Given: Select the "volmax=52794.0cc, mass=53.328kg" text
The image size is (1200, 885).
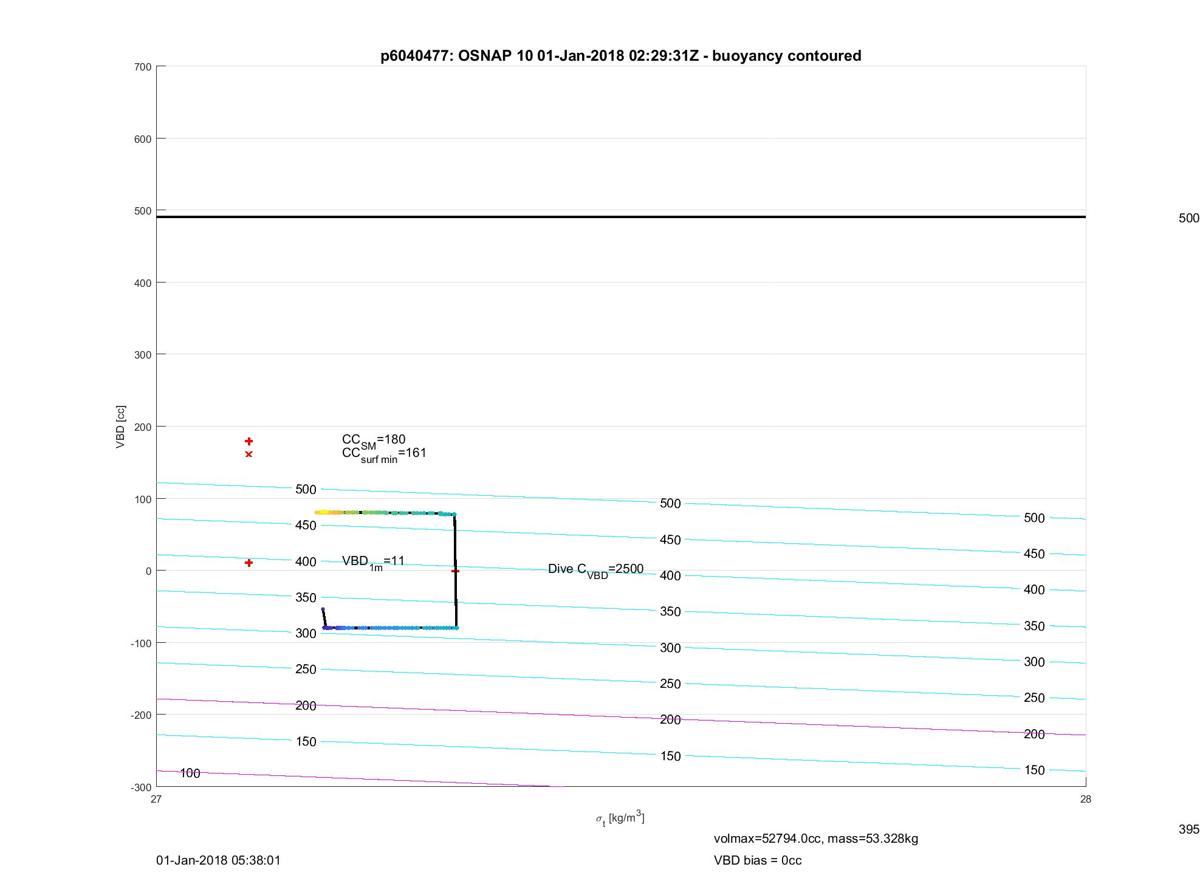Looking at the screenshot, I should coord(816,838).
